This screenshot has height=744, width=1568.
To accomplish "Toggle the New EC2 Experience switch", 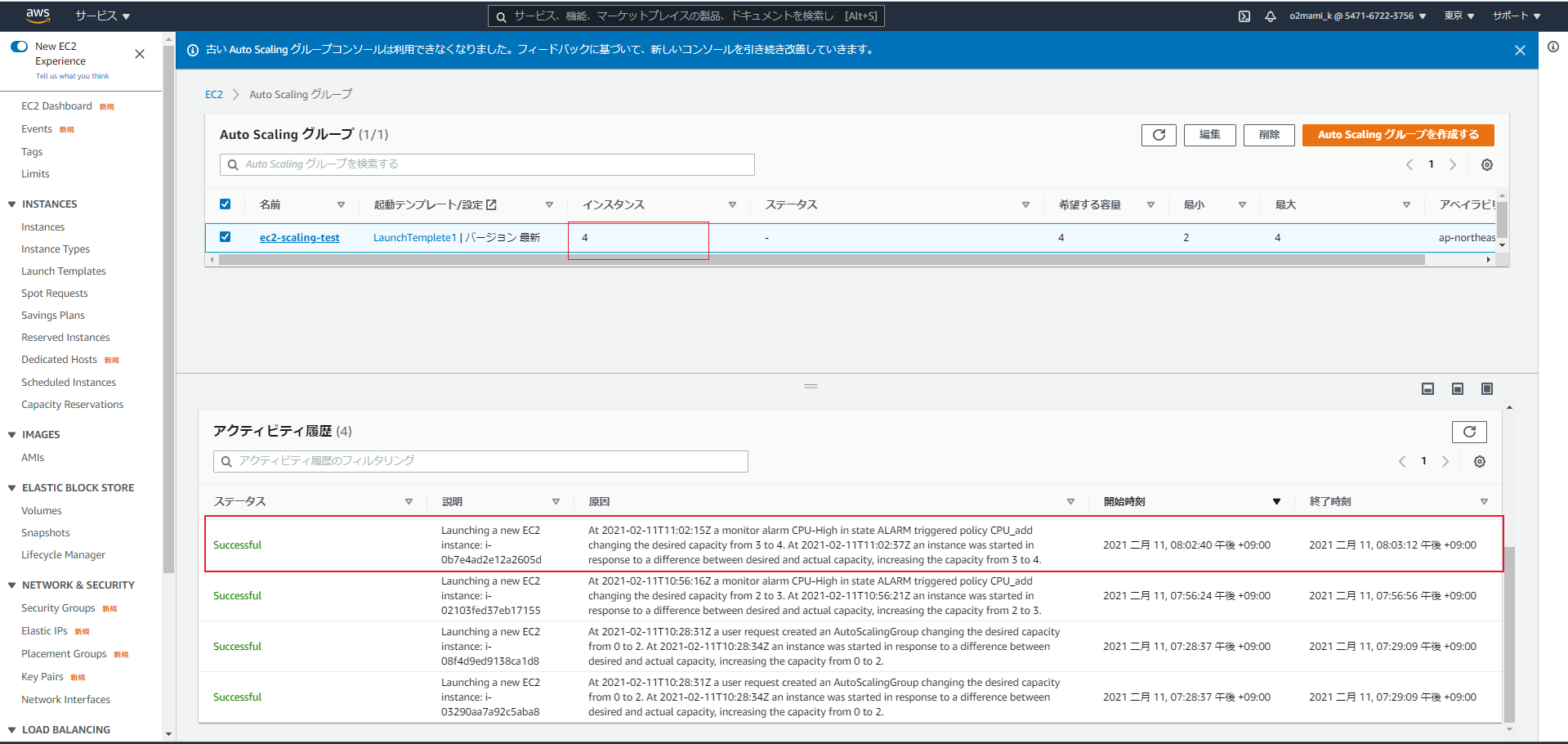I will coord(20,47).
